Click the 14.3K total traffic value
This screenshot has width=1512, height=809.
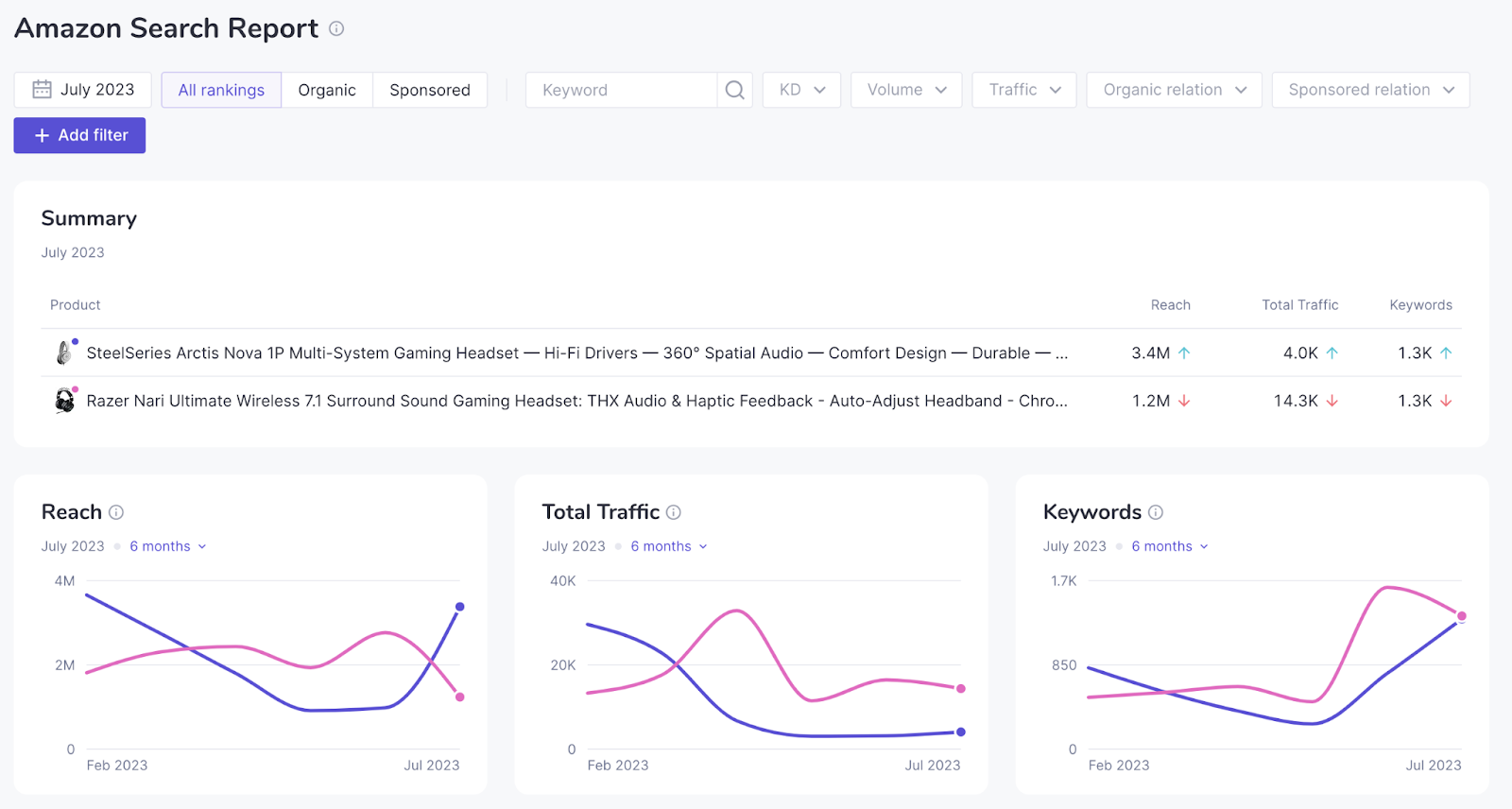(x=1296, y=401)
